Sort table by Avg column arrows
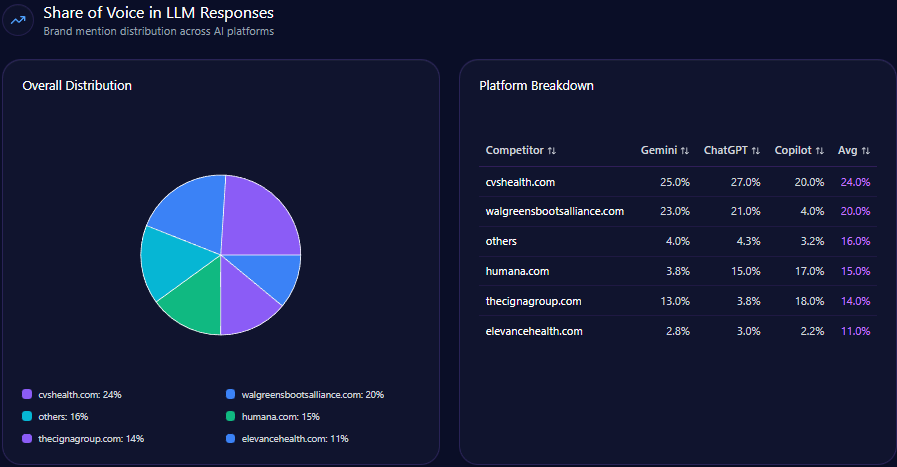The width and height of the screenshot is (897, 467). tap(866, 151)
